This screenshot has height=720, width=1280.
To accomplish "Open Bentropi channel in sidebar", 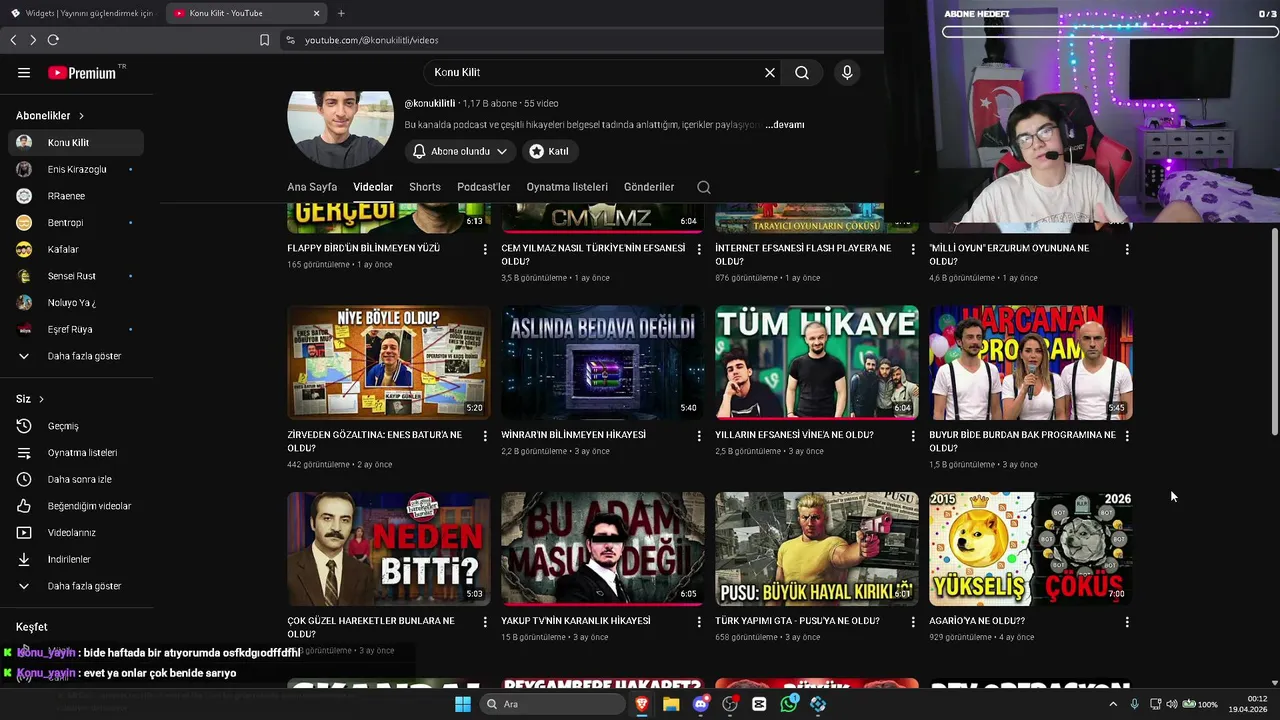I will (x=76, y=223).
